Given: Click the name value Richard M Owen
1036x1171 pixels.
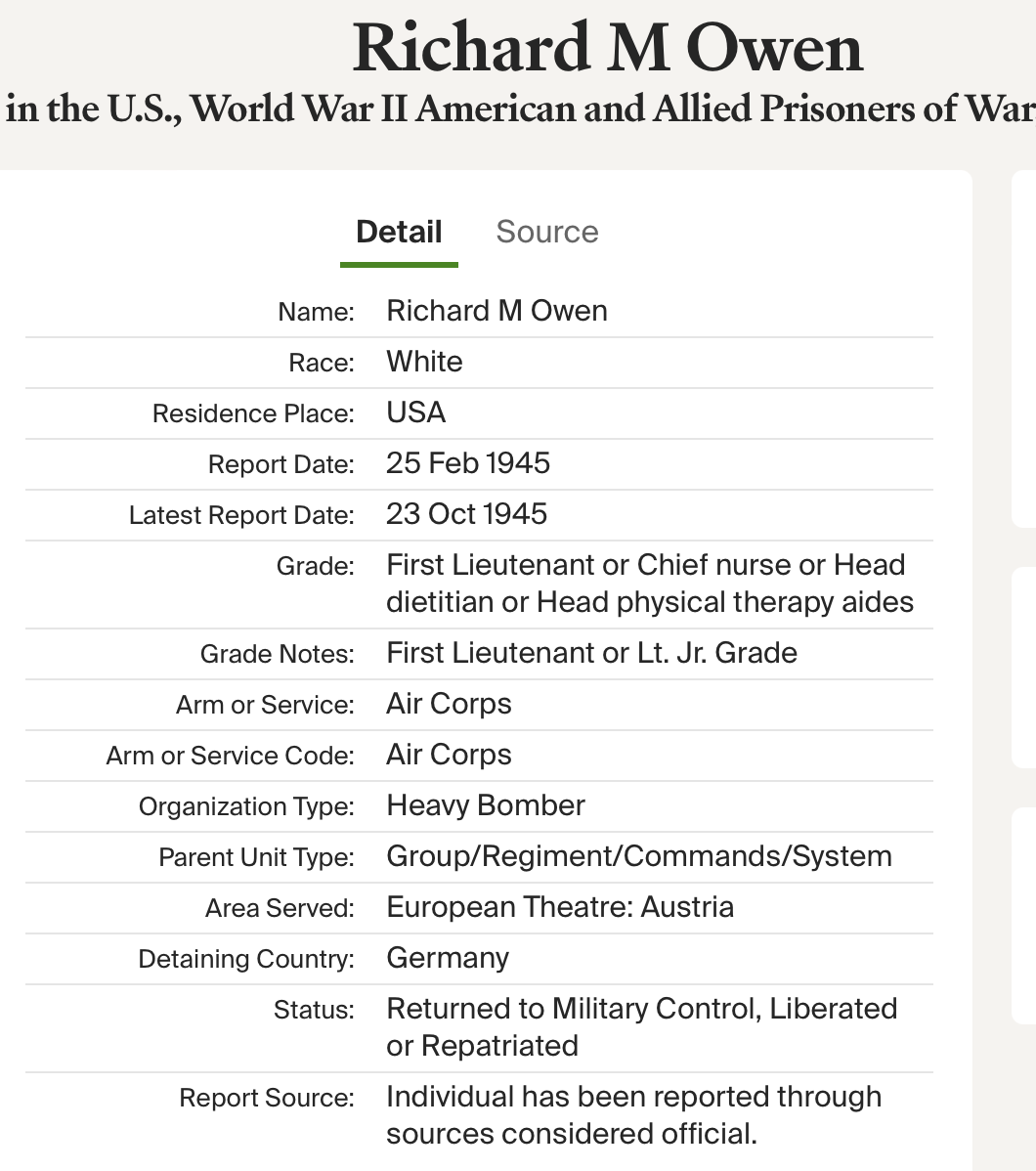Looking at the screenshot, I should [496, 311].
